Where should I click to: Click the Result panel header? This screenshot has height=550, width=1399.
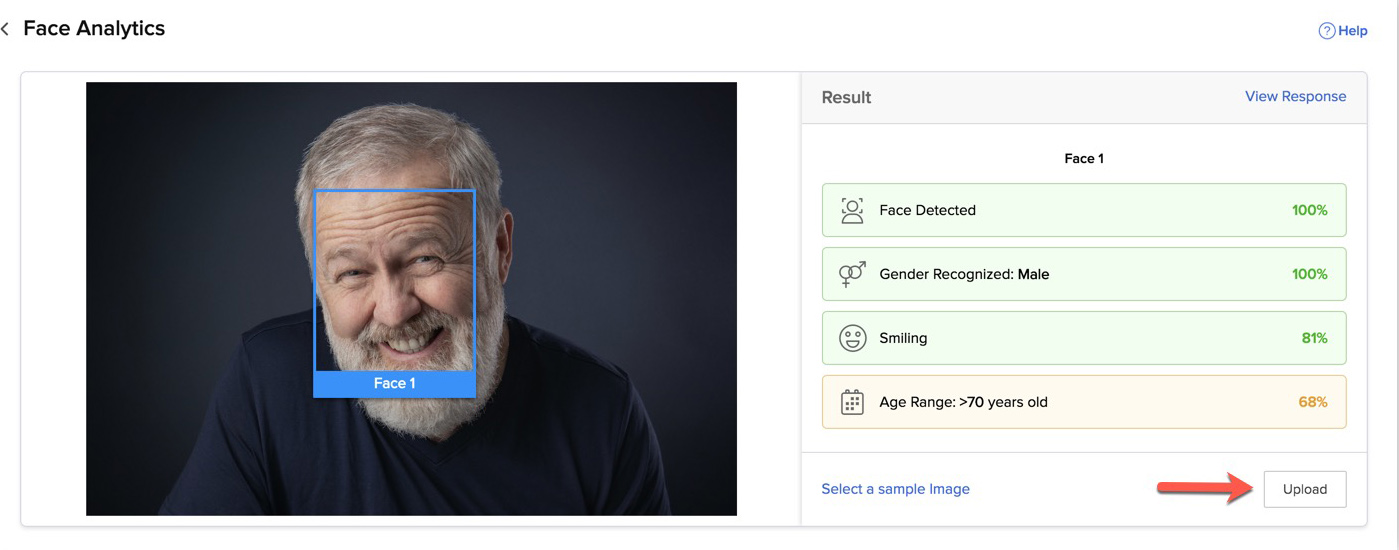click(x=846, y=98)
